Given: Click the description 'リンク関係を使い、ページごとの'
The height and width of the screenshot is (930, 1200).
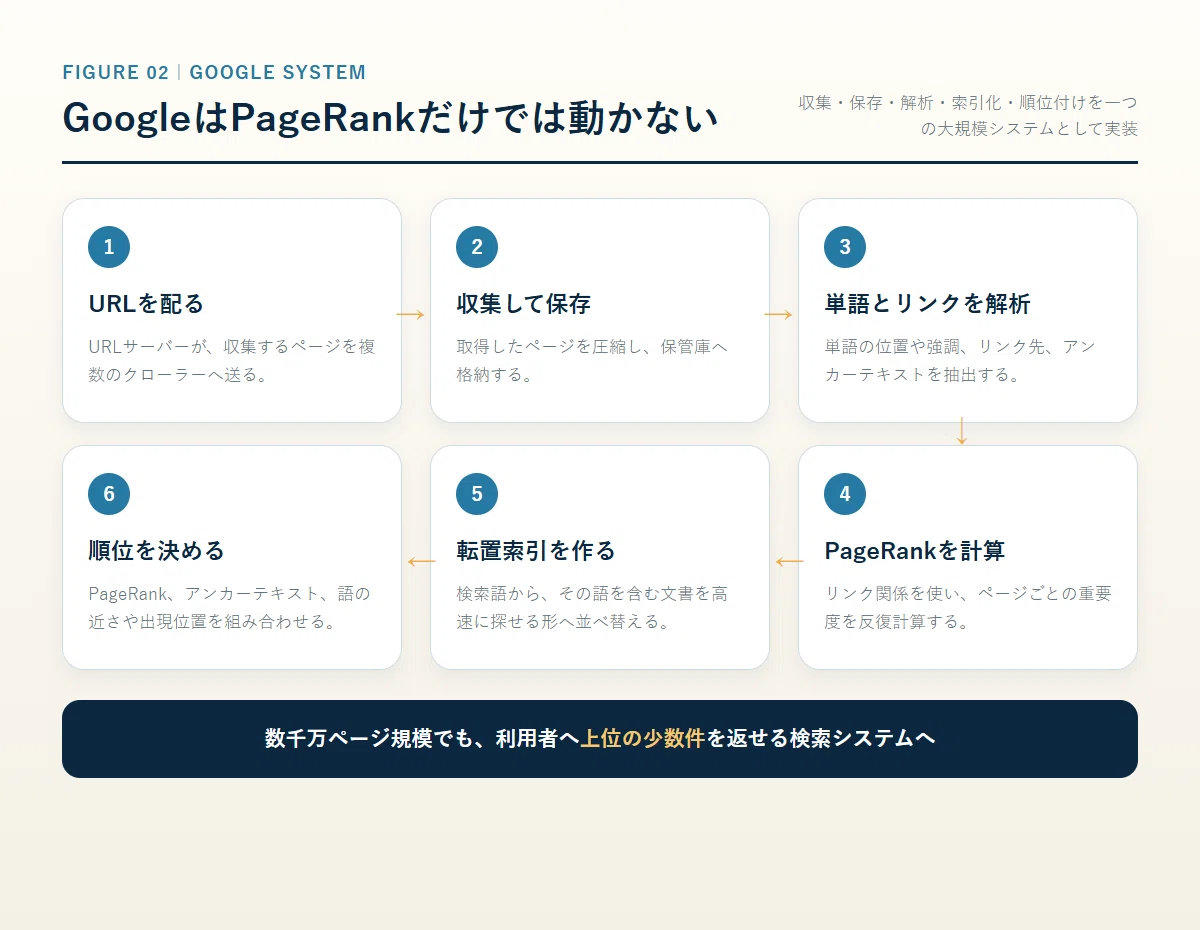Looking at the screenshot, I should (968, 607).
